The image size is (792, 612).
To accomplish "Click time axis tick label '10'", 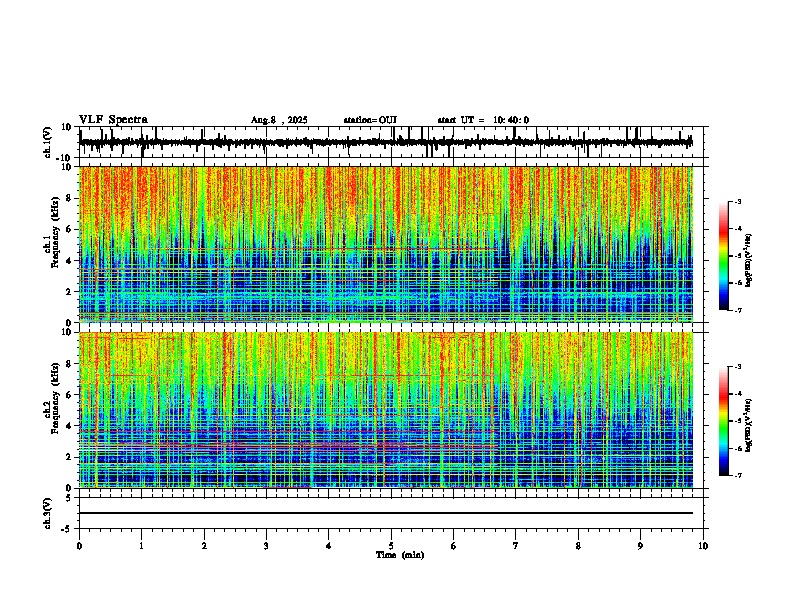I will tap(703, 546).
